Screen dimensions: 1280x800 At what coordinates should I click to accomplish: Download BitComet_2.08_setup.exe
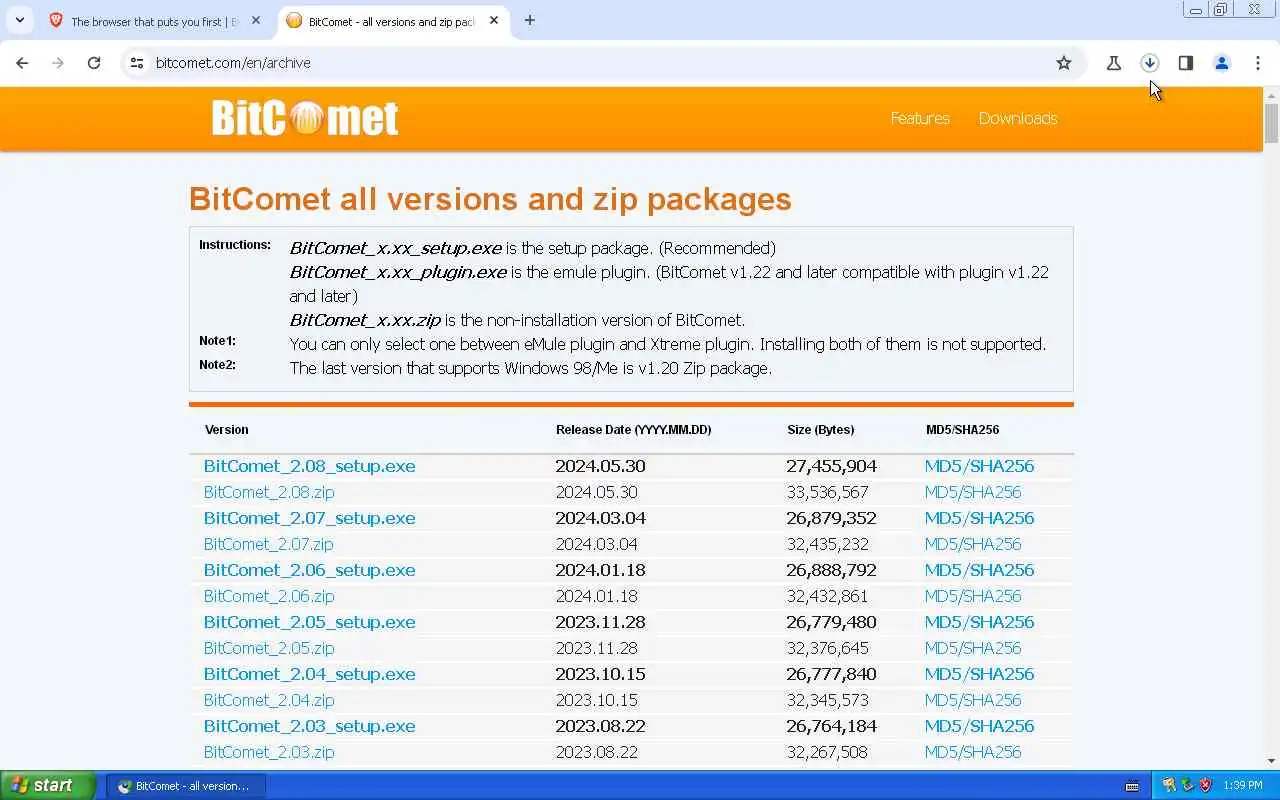[309, 466]
